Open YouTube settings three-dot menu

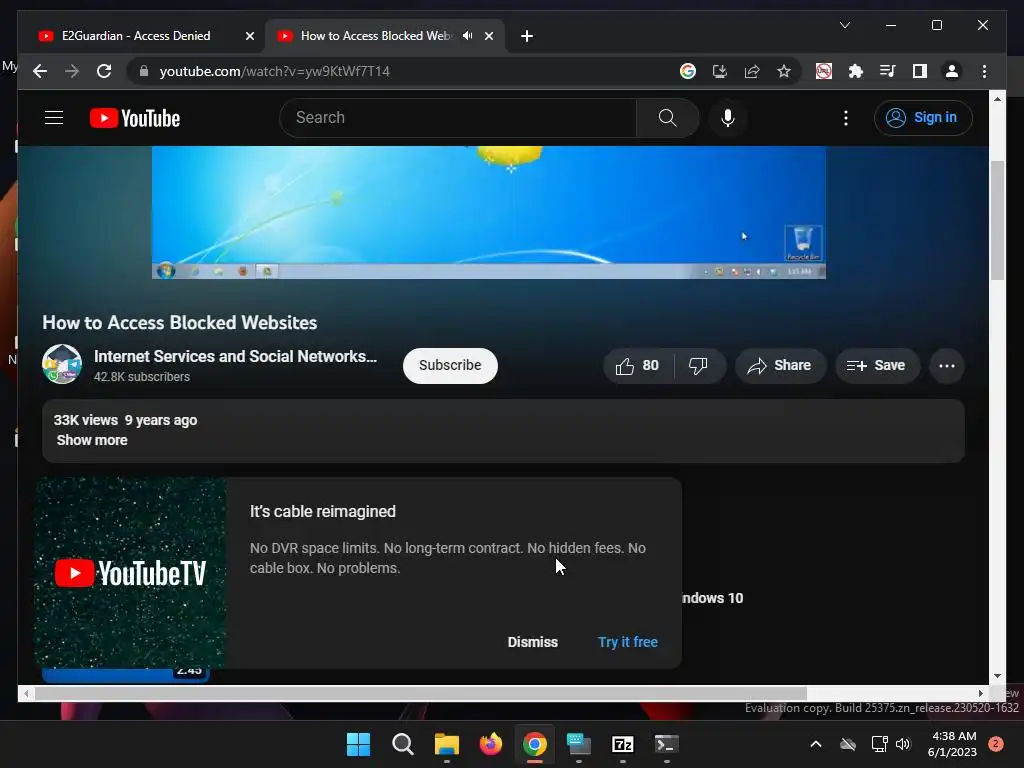coord(846,118)
